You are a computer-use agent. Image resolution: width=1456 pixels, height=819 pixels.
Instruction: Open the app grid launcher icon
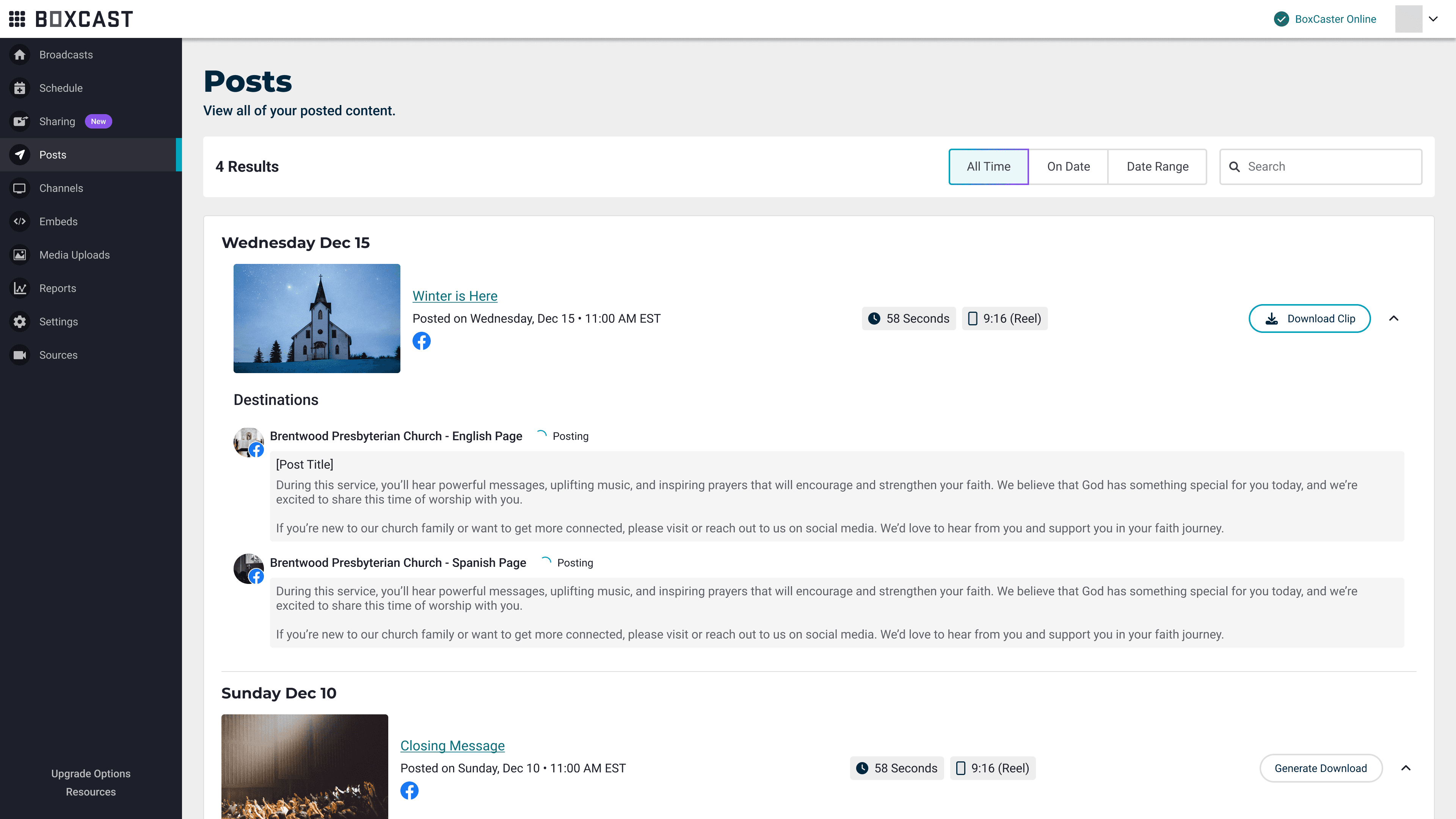tap(17, 19)
